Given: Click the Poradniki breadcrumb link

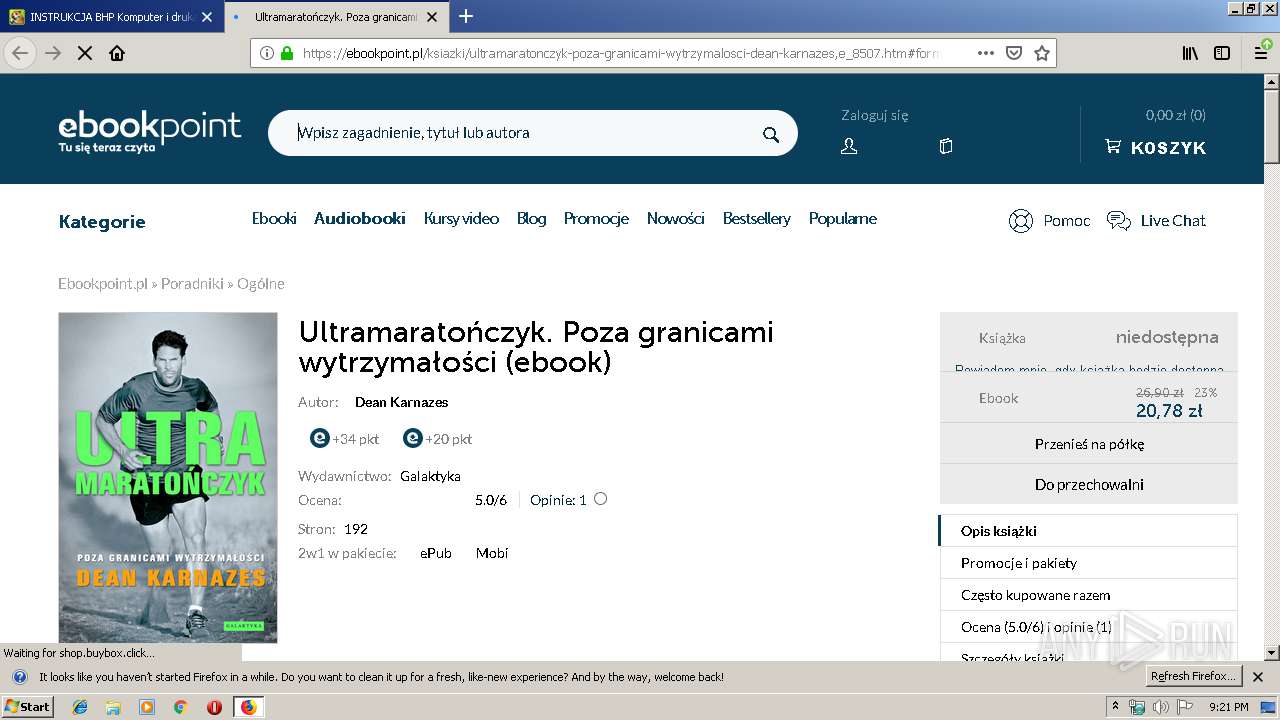Looking at the screenshot, I should [x=192, y=284].
